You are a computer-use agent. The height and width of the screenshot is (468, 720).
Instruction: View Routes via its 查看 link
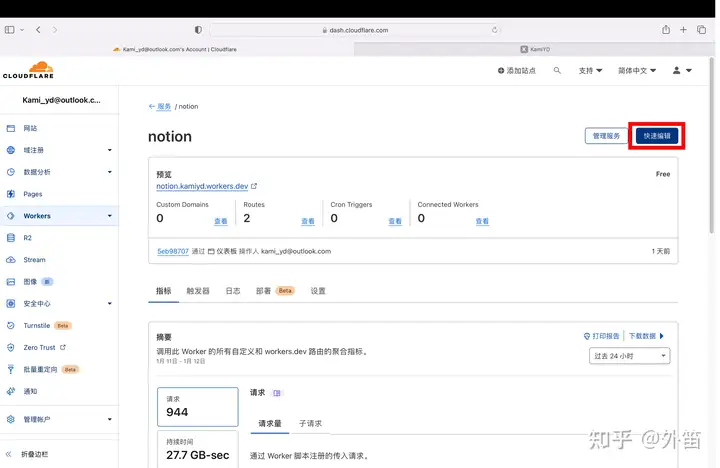[308, 221]
